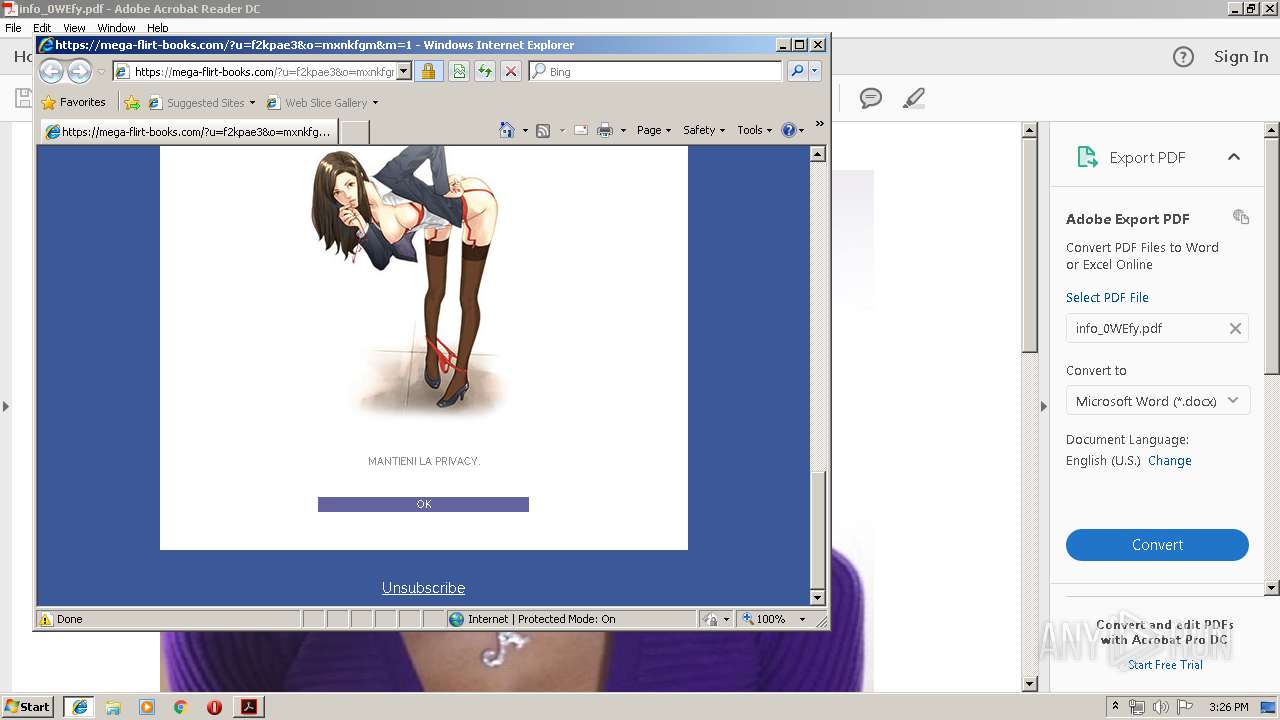Click the Read Mail icon in IE toolbar

point(580,130)
